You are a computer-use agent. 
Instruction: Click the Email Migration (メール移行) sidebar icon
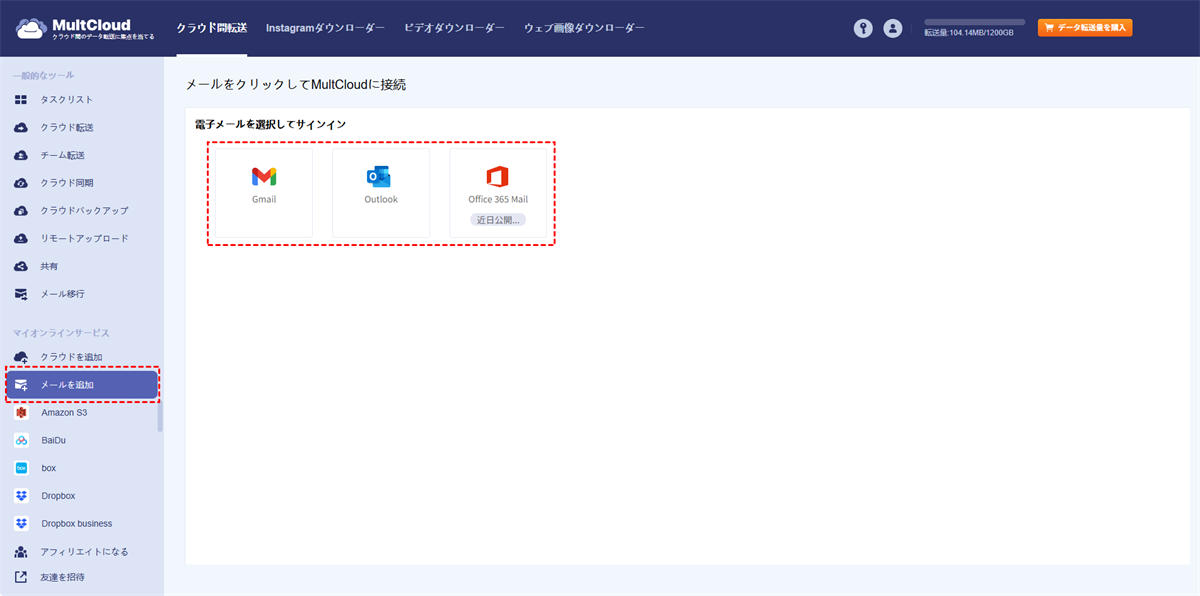(x=21, y=295)
